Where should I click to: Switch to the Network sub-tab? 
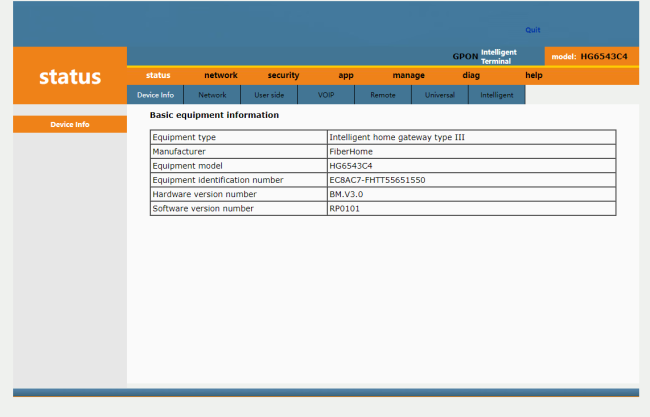coord(212,95)
